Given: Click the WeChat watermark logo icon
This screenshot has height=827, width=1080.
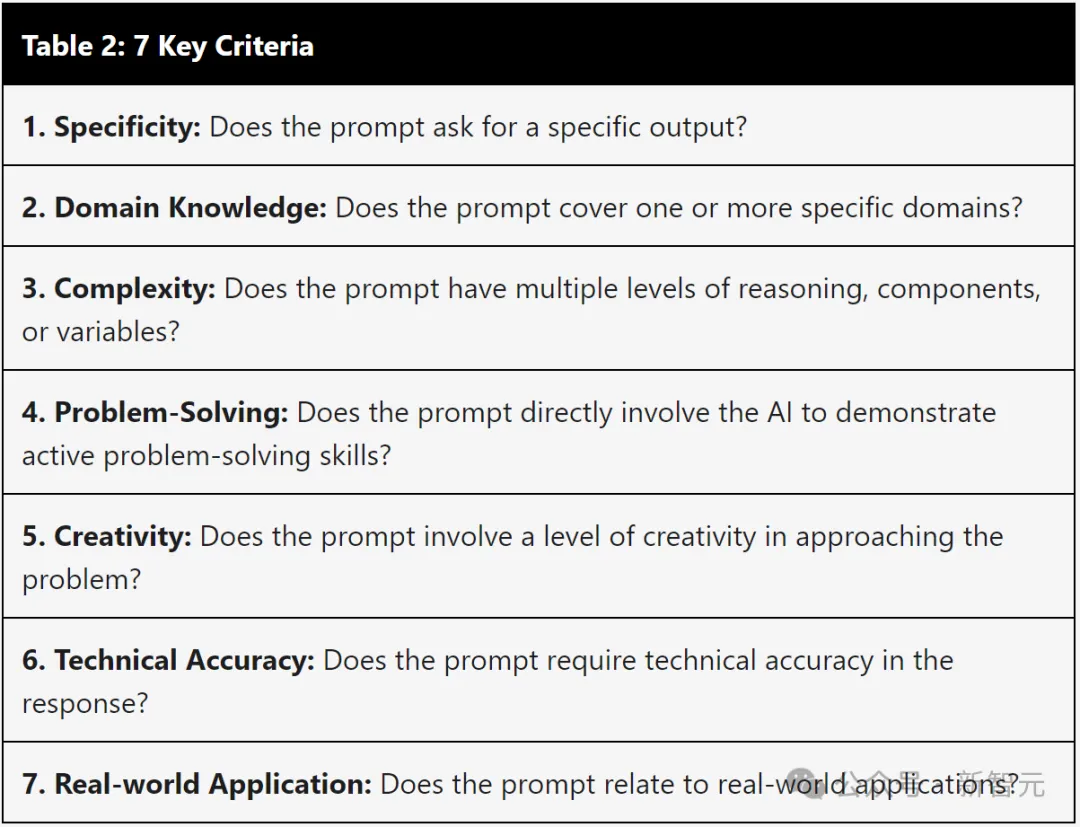Looking at the screenshot, I should tap(807, 784).
